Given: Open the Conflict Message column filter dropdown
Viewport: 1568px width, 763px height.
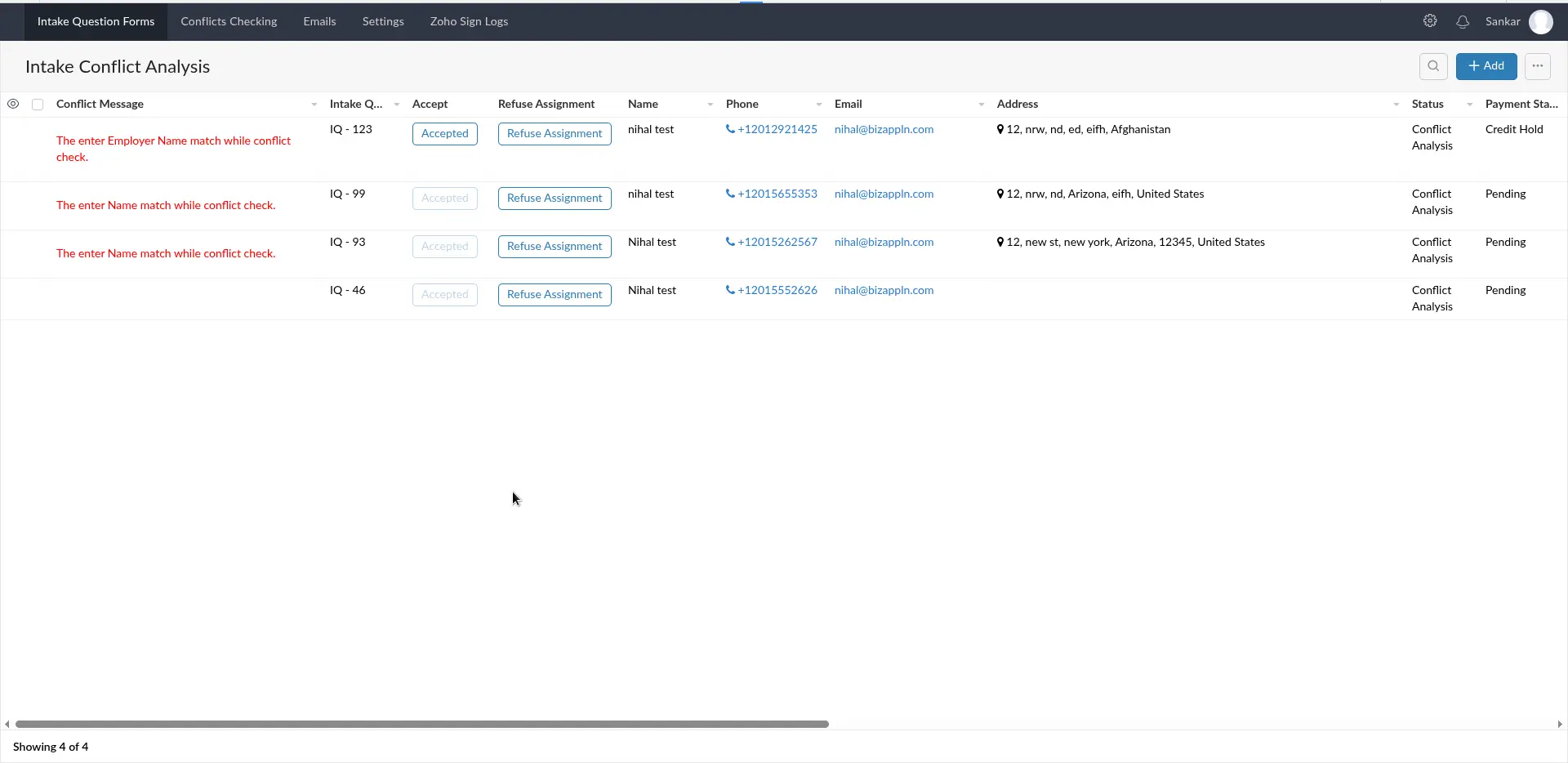Looking at the screenshot, I should click(315, 105).
